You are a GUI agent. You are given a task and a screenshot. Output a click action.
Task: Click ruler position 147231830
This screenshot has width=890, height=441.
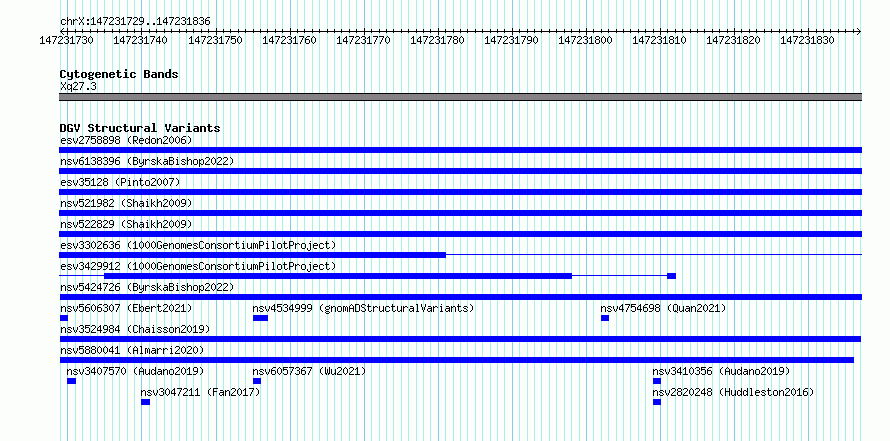[808, 40]
